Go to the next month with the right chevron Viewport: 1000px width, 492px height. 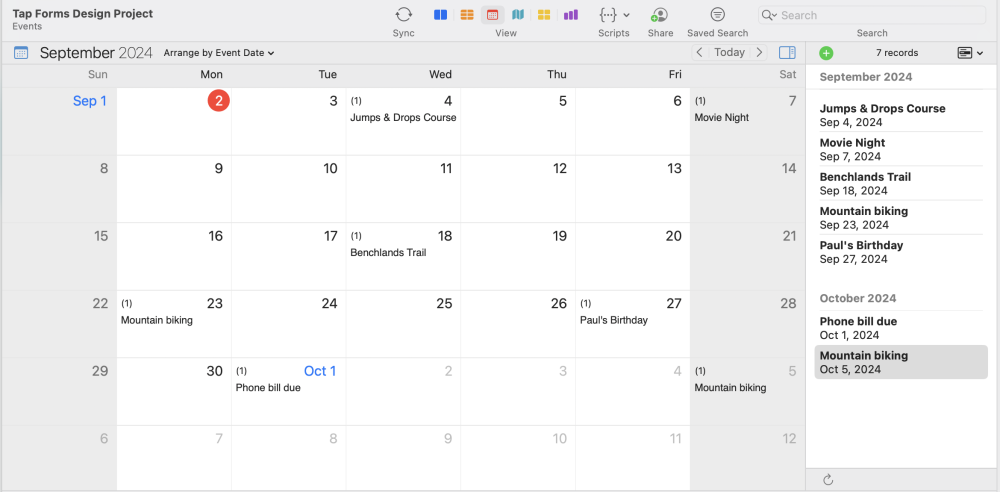point(759,52)
